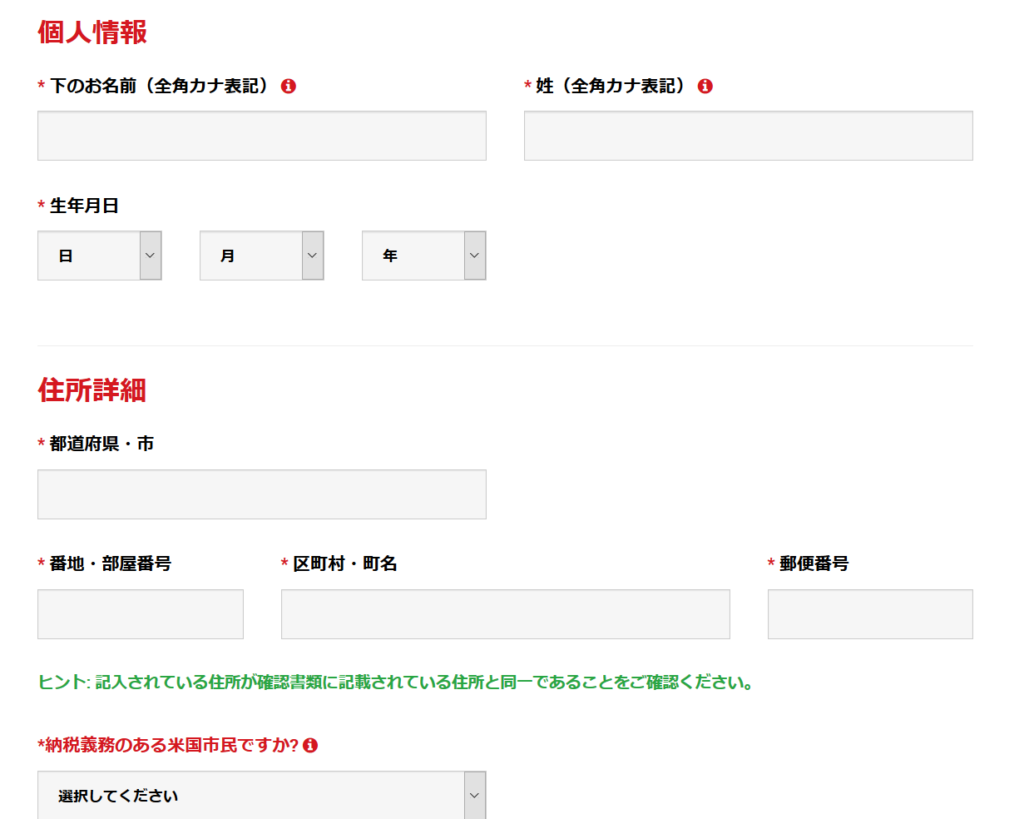
Task: Click the 都道府県・市 input field
Action: pos(262,494)
